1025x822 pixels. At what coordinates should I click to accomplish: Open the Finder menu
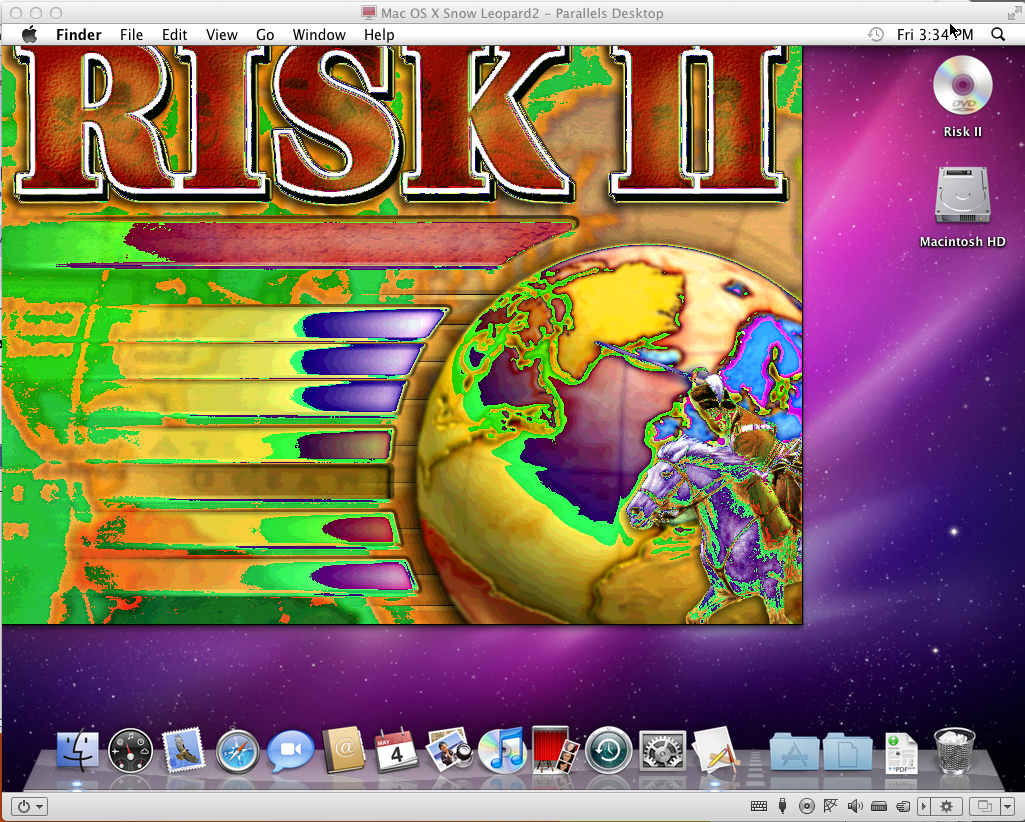(78, 35)
